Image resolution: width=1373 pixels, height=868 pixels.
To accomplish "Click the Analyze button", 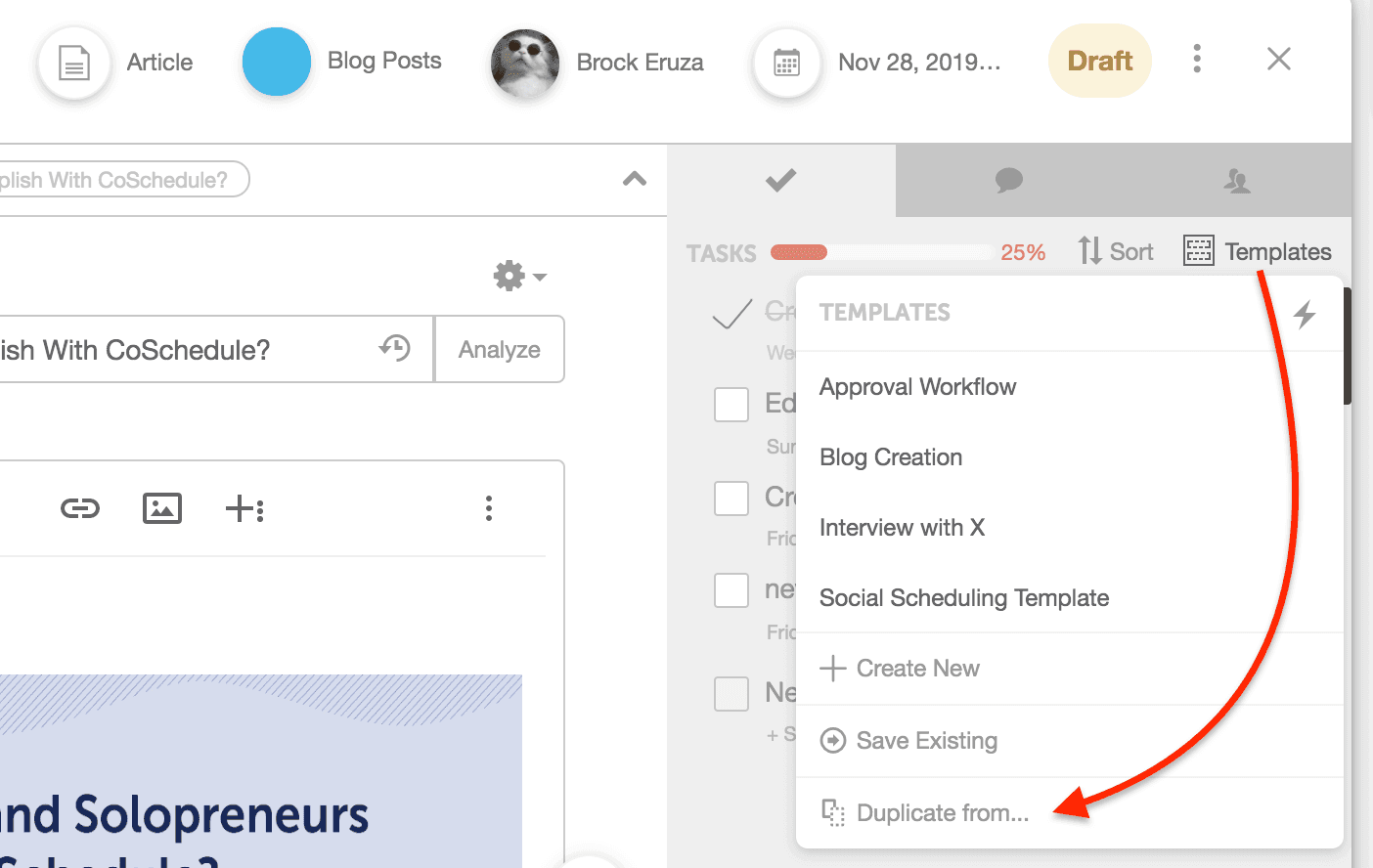I will click(x=499, y=348).
